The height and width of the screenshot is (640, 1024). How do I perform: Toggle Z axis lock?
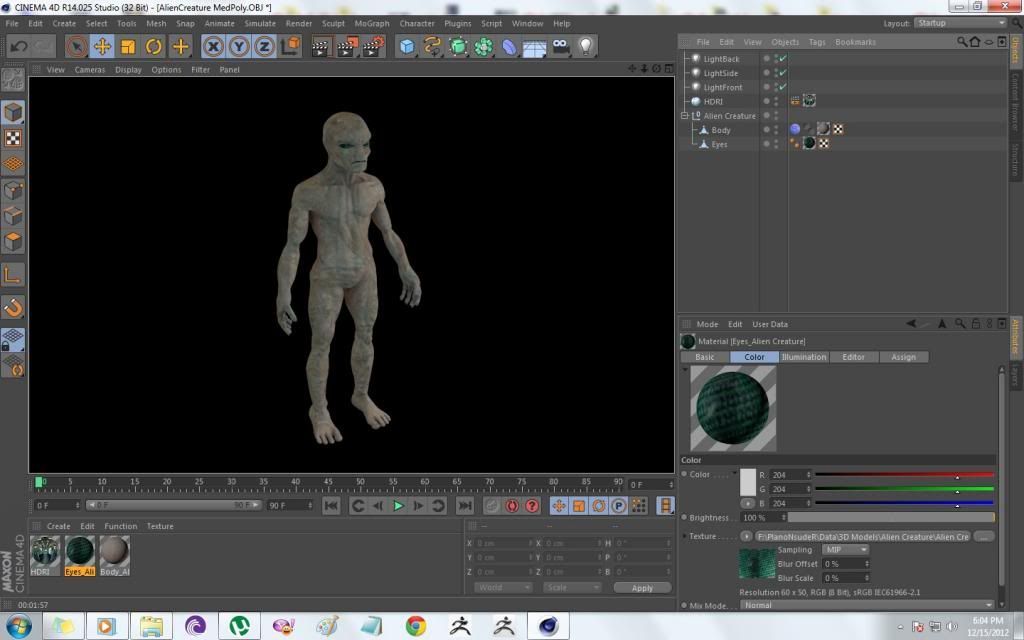click(x=264, y=46)
